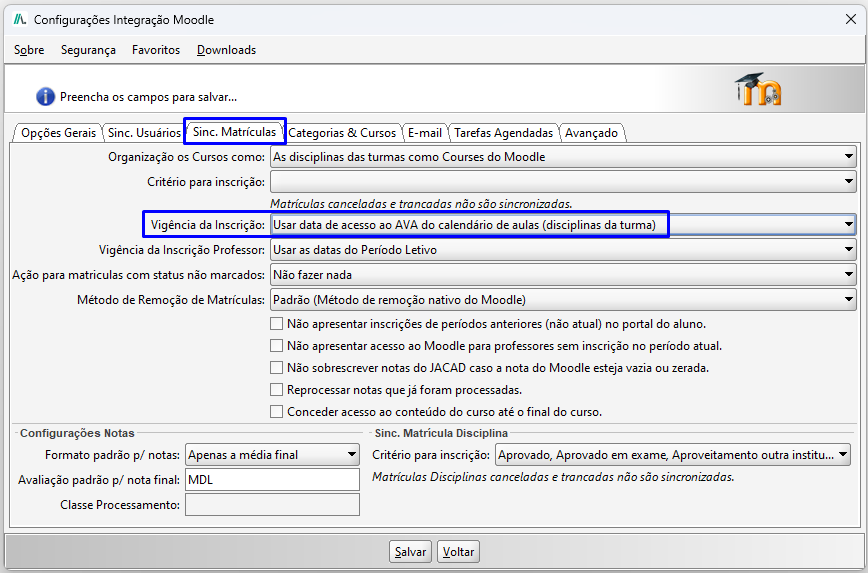Open Formato padrão p/ notas dropdown
Image resolution: width=868 pixels, height=573 pixels.
tap(272, 455)
